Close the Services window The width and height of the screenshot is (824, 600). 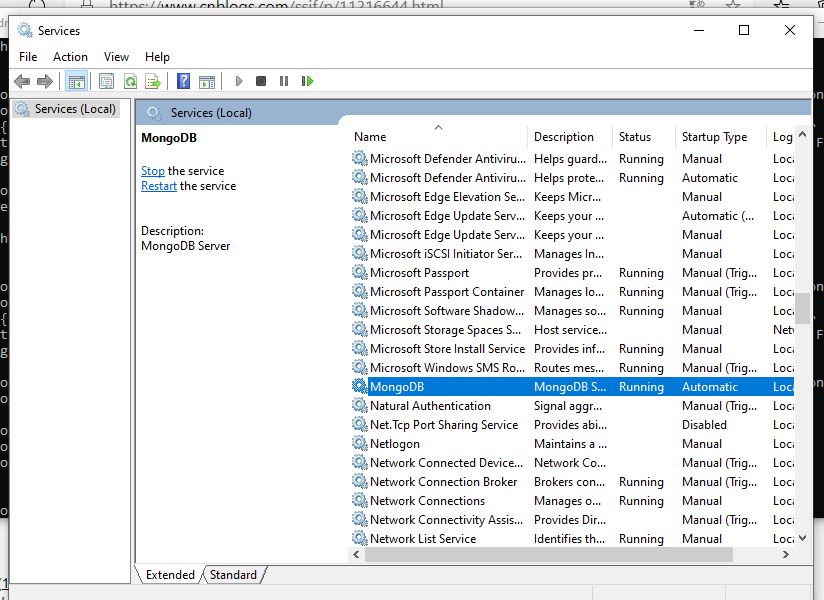(789, 30)
